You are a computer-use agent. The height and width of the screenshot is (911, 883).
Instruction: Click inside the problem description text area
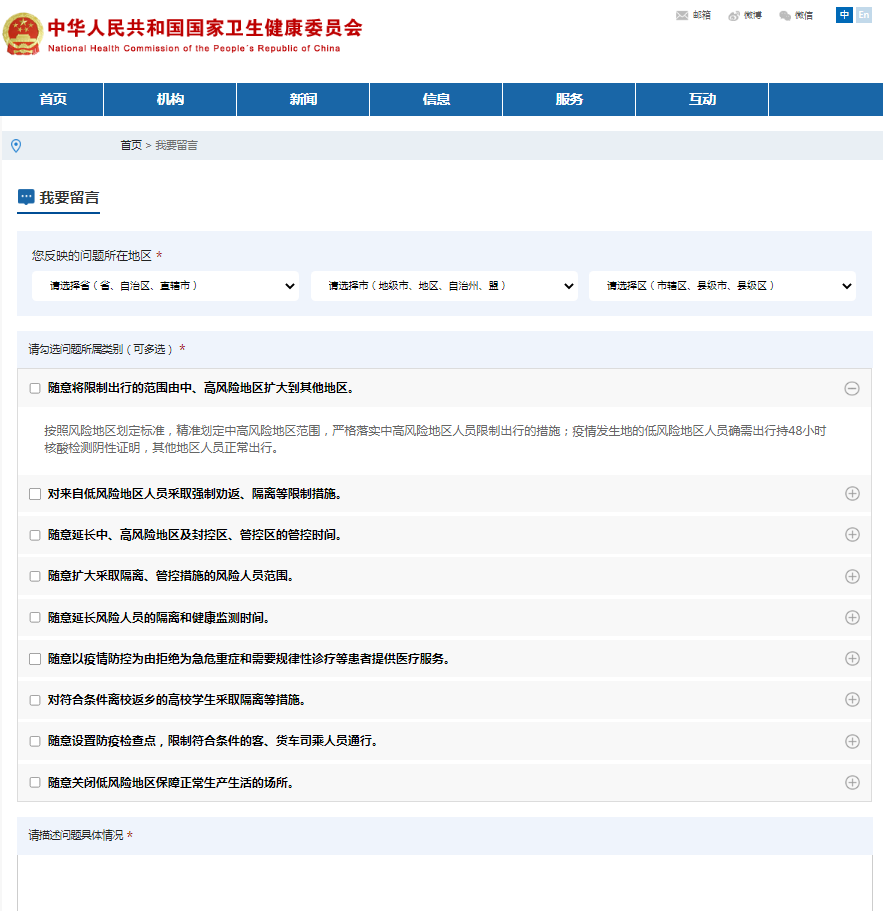pos(440,880)
